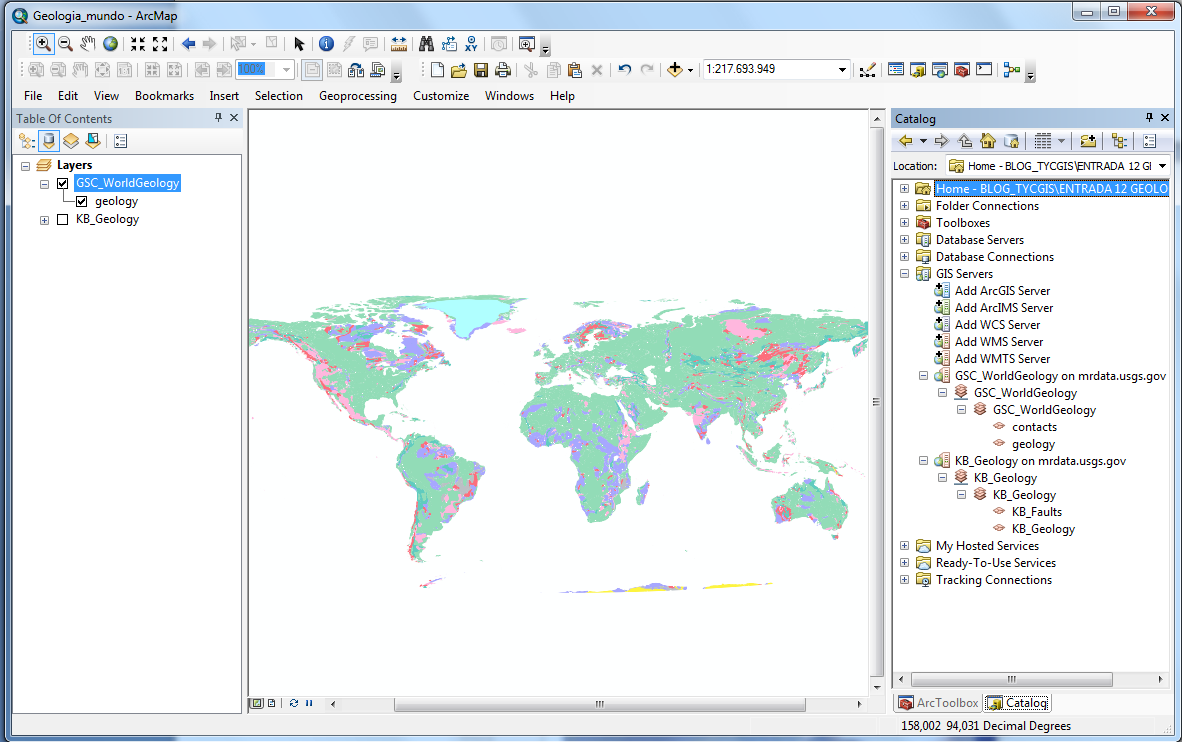
Task: Create a new map document
Action: click(437, 70)
